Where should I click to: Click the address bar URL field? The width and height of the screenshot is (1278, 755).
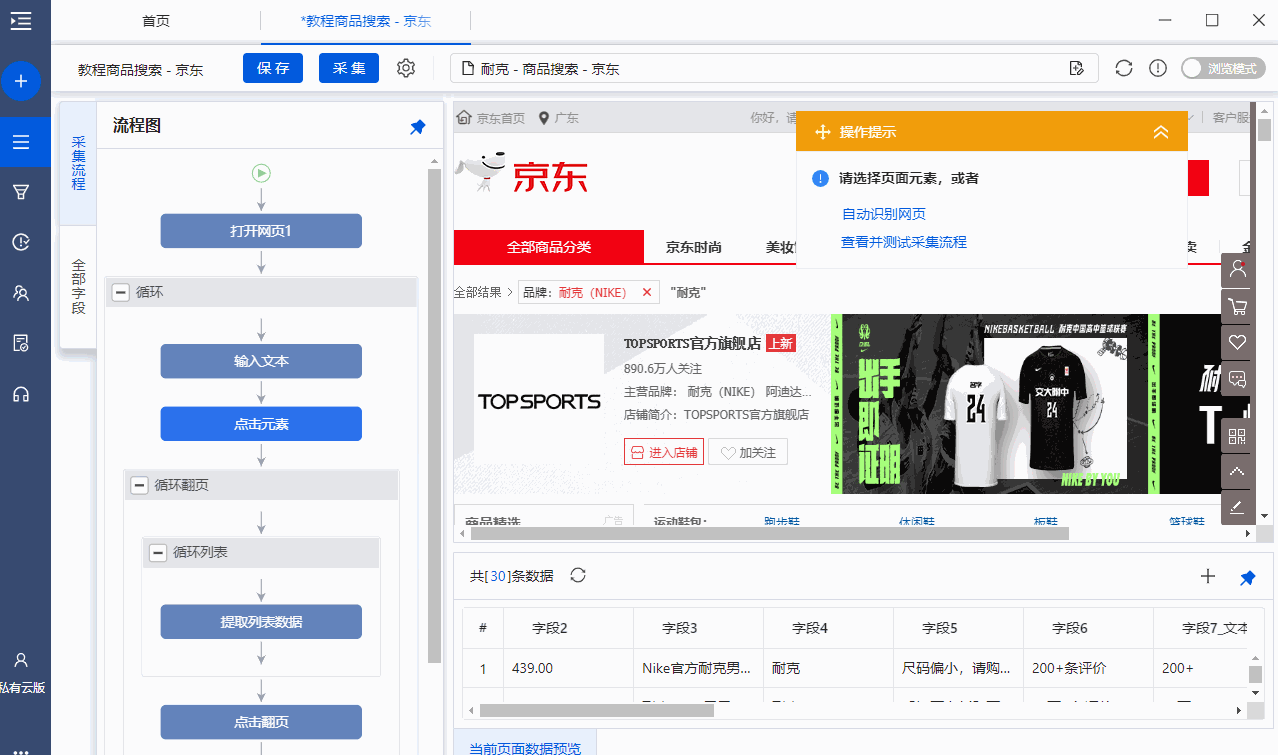click(774, 68)
